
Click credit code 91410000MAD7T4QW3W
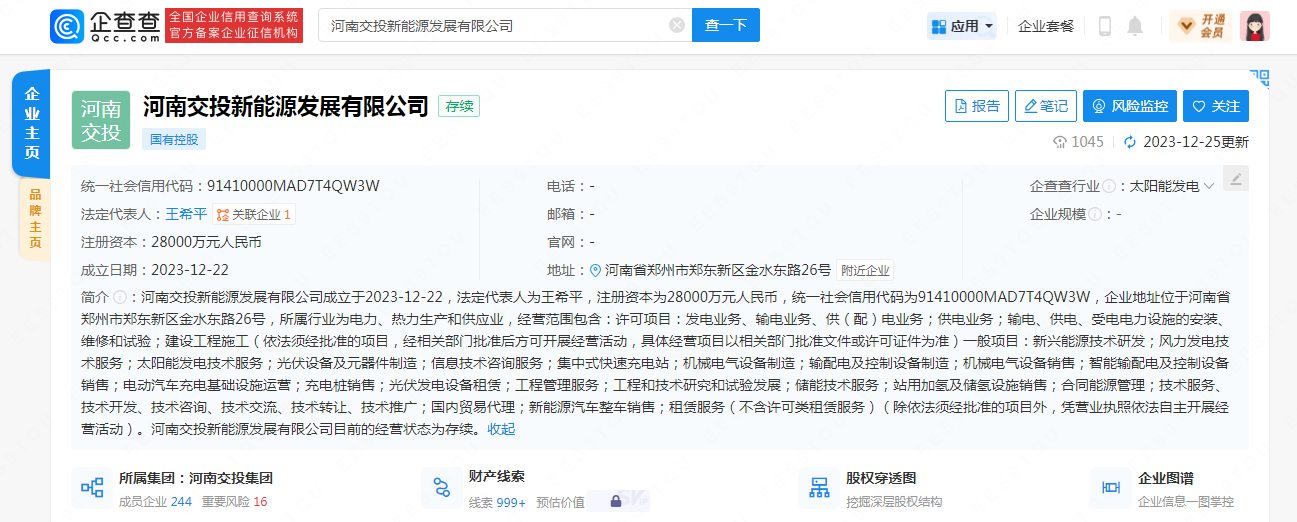click(x=293, y=186)
